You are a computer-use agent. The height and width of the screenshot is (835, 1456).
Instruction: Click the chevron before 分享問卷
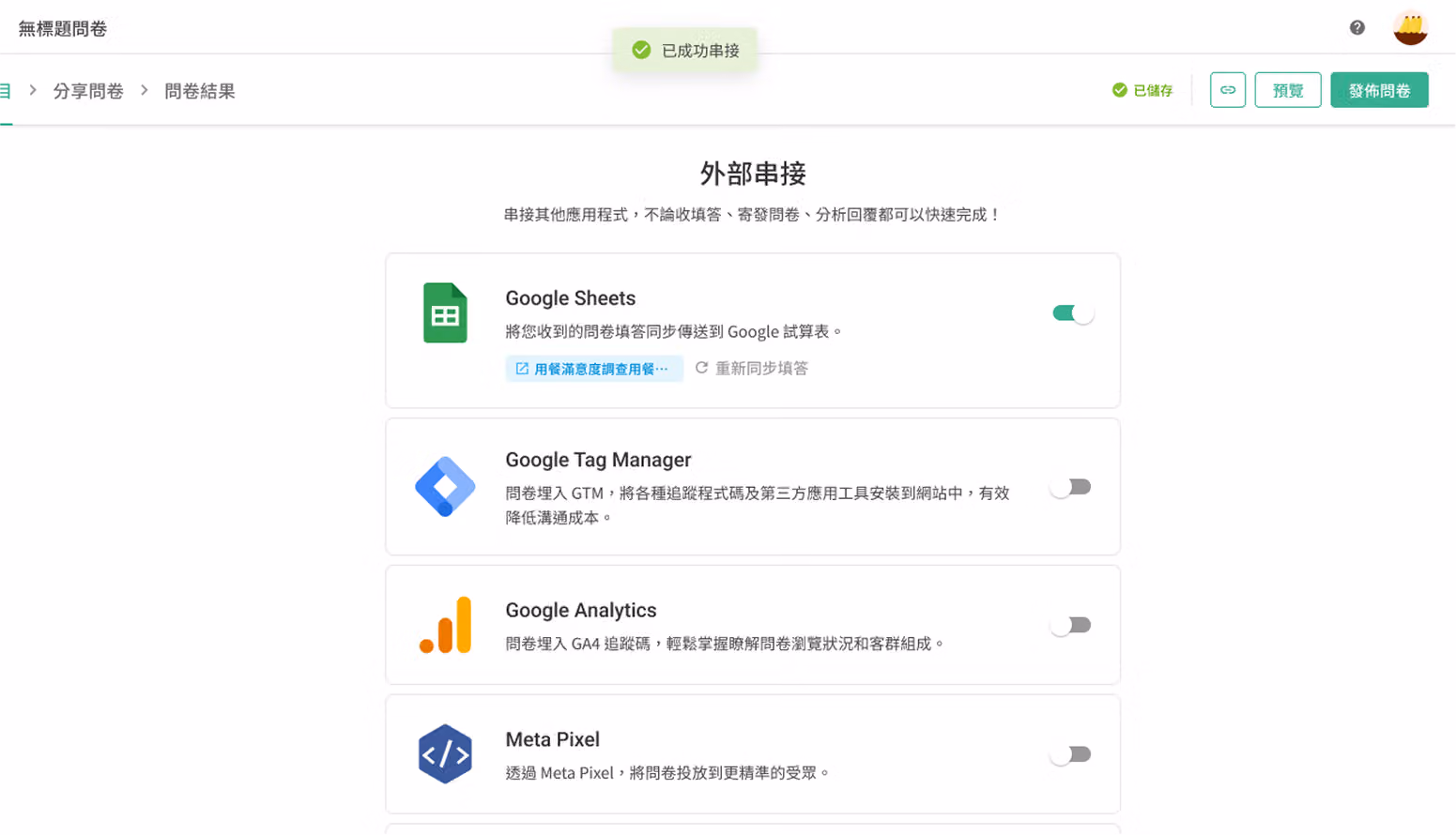tap(33, 90)
